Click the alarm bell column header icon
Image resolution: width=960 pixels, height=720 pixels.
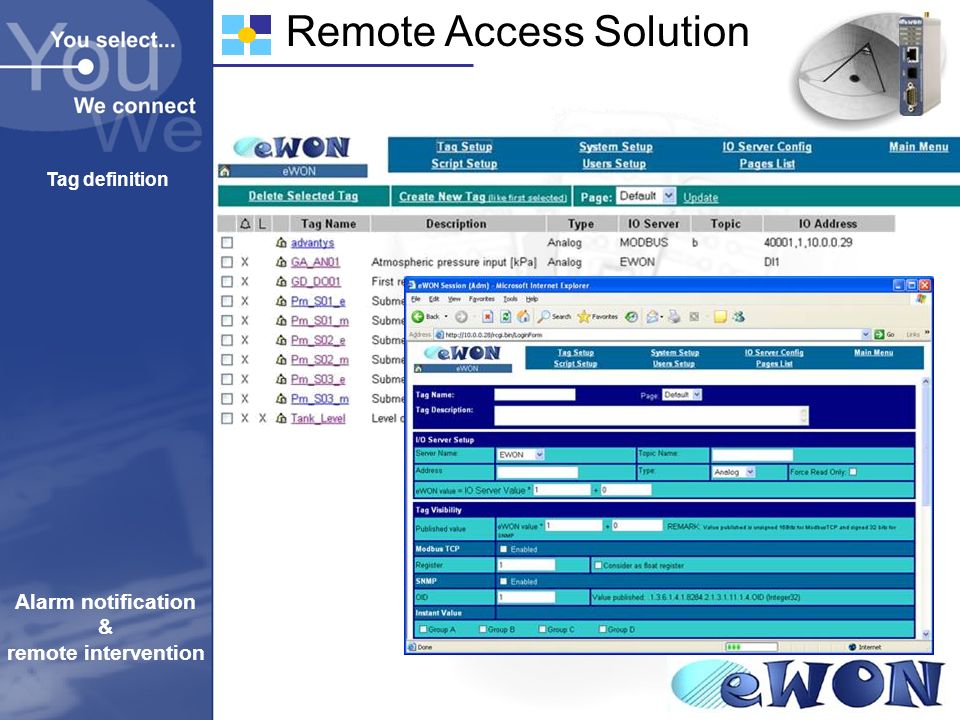click(245, 223)
